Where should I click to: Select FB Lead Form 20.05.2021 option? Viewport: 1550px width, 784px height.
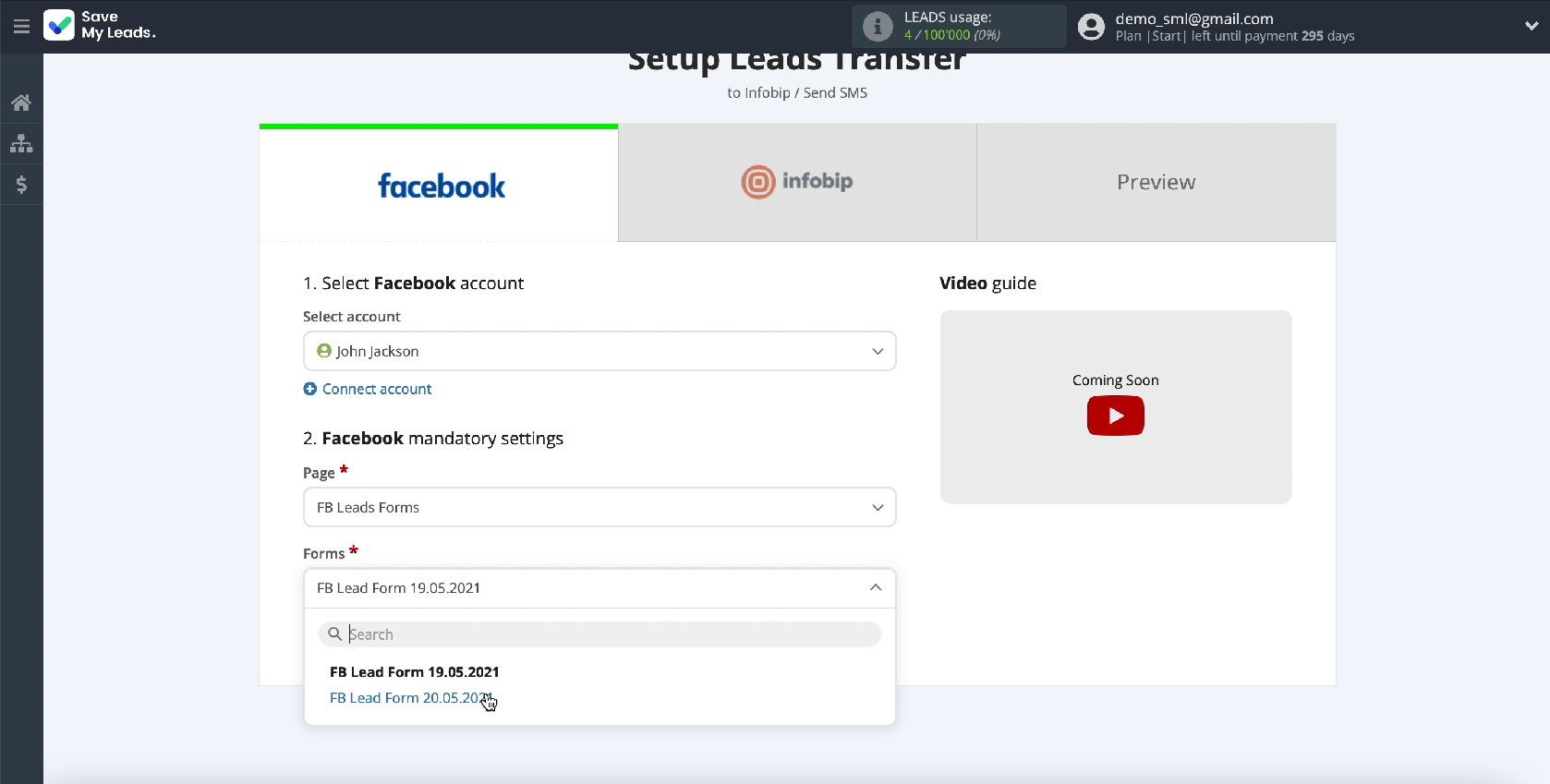[411, 697]
